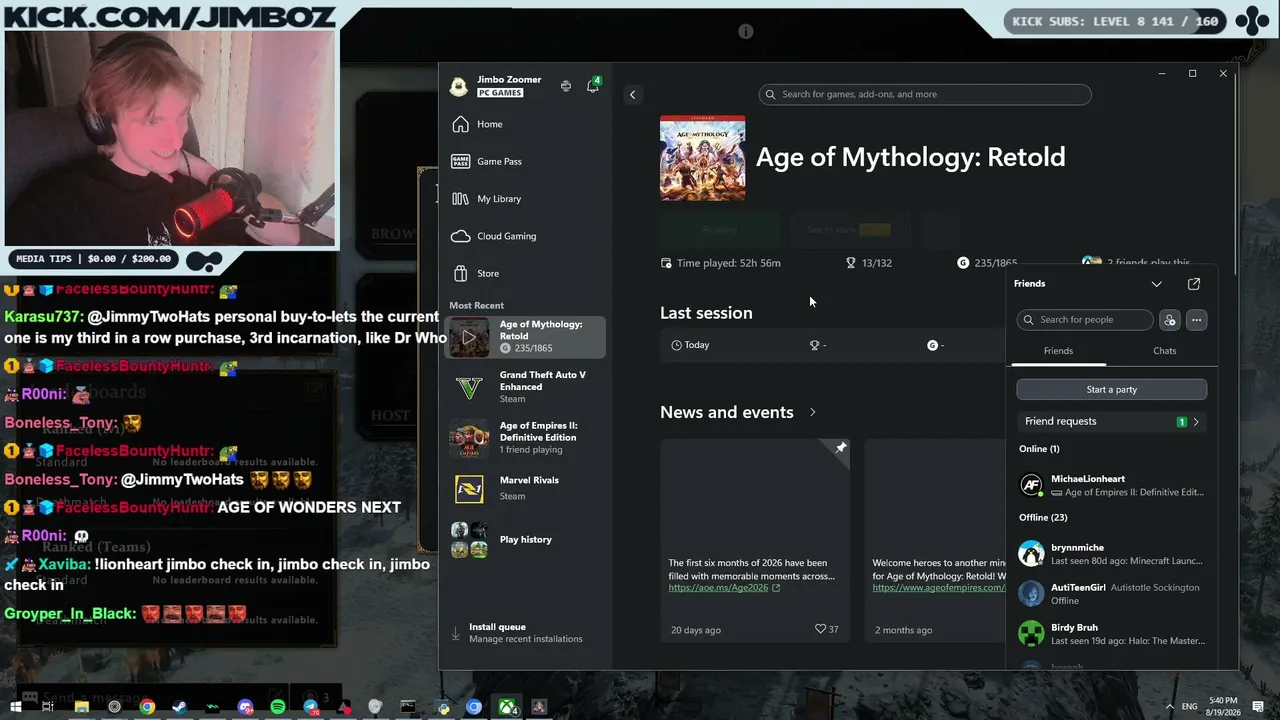Screen dimensions: 1280x720
Task: Open Task View from the taskbar
Action: [x=48, y=707]
